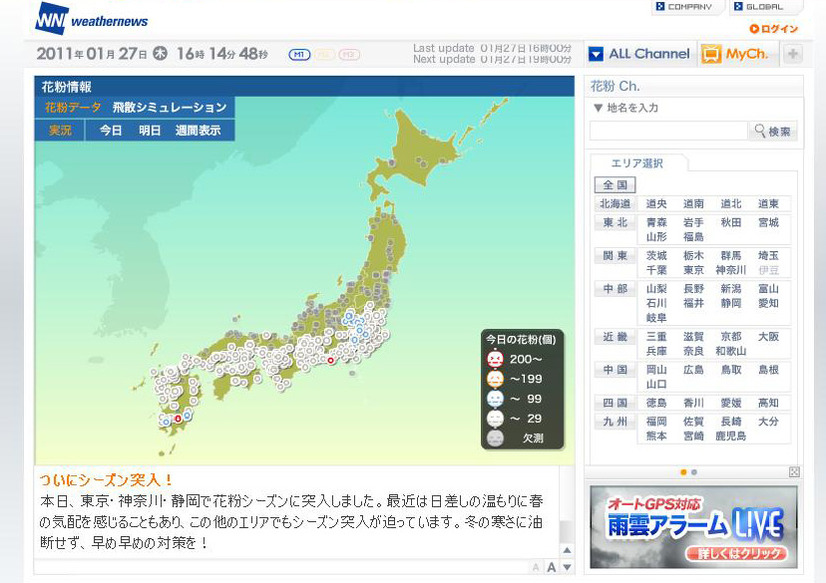Click the 検索 search button

click(x=773, y=131)
